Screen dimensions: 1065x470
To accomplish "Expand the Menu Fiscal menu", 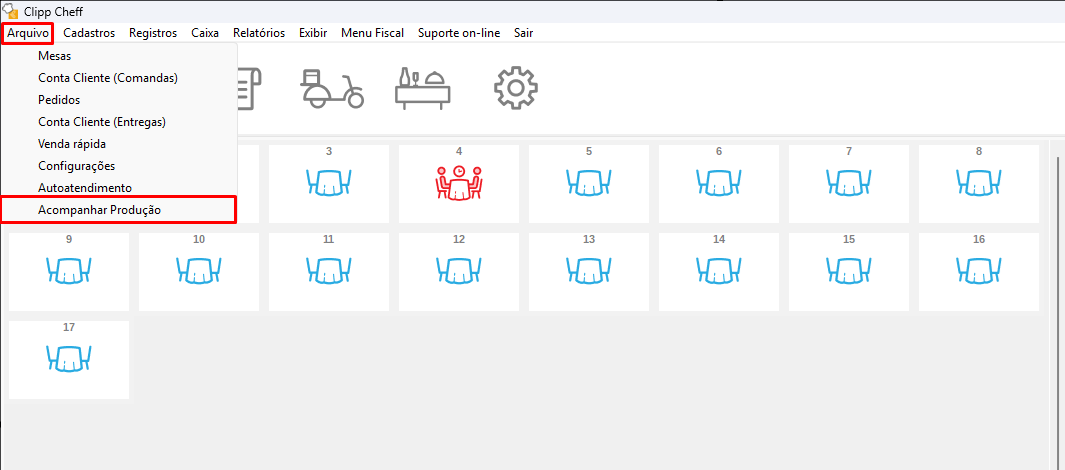I will pyautogui.click(x=372, y=33).
